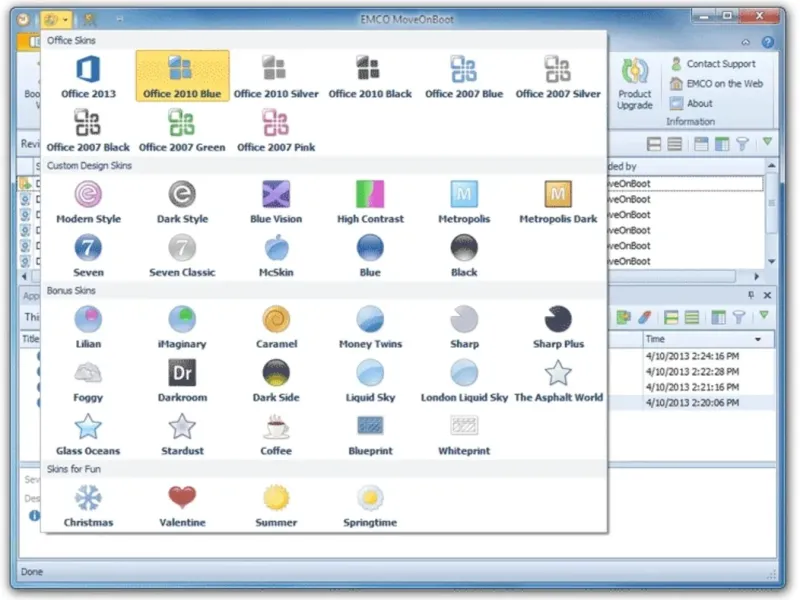Select the 4/10/2013 2:24:16 PM log entry

click(x=692, y=356)
